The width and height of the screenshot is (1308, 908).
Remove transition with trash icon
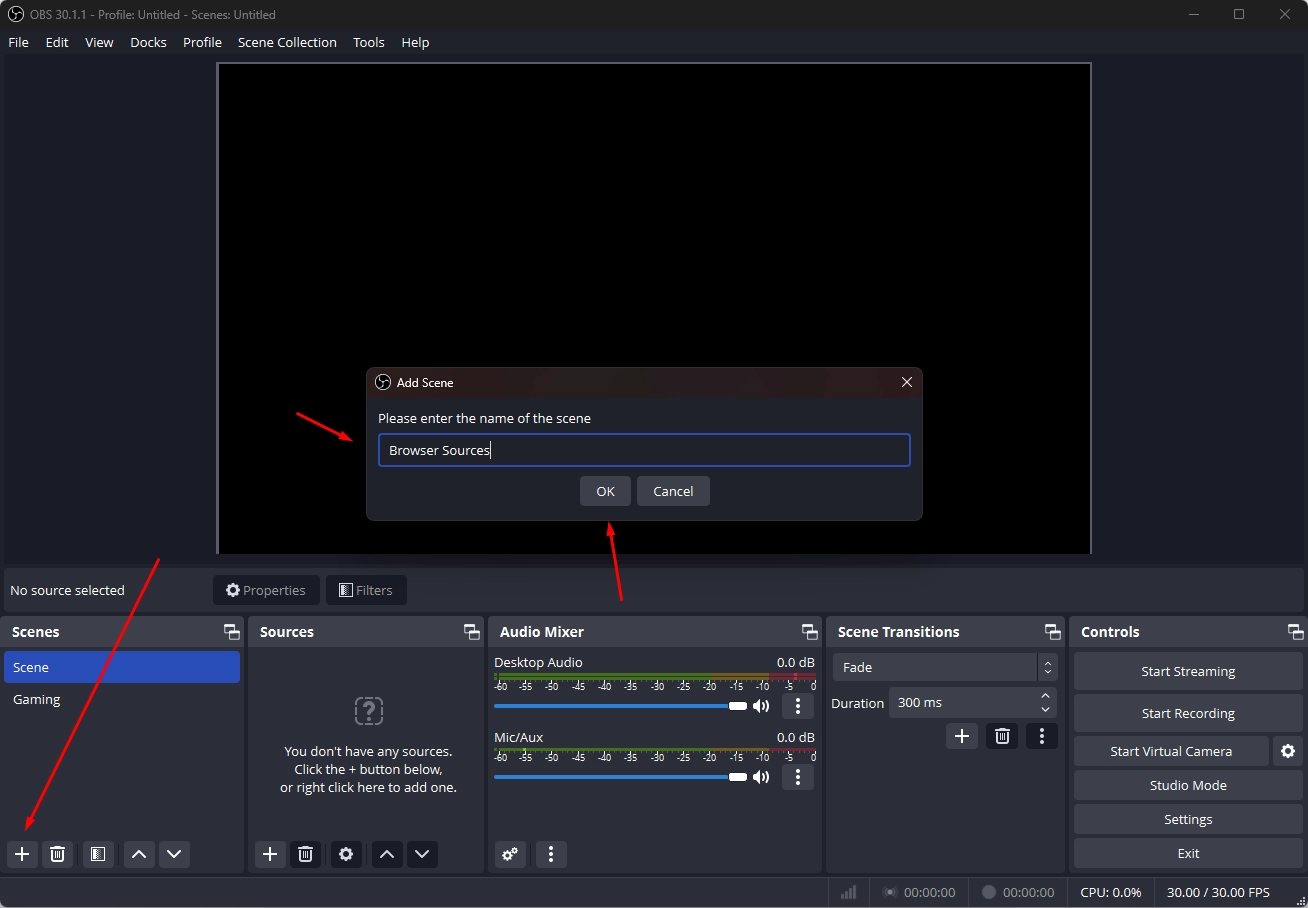click(1002, 736)
